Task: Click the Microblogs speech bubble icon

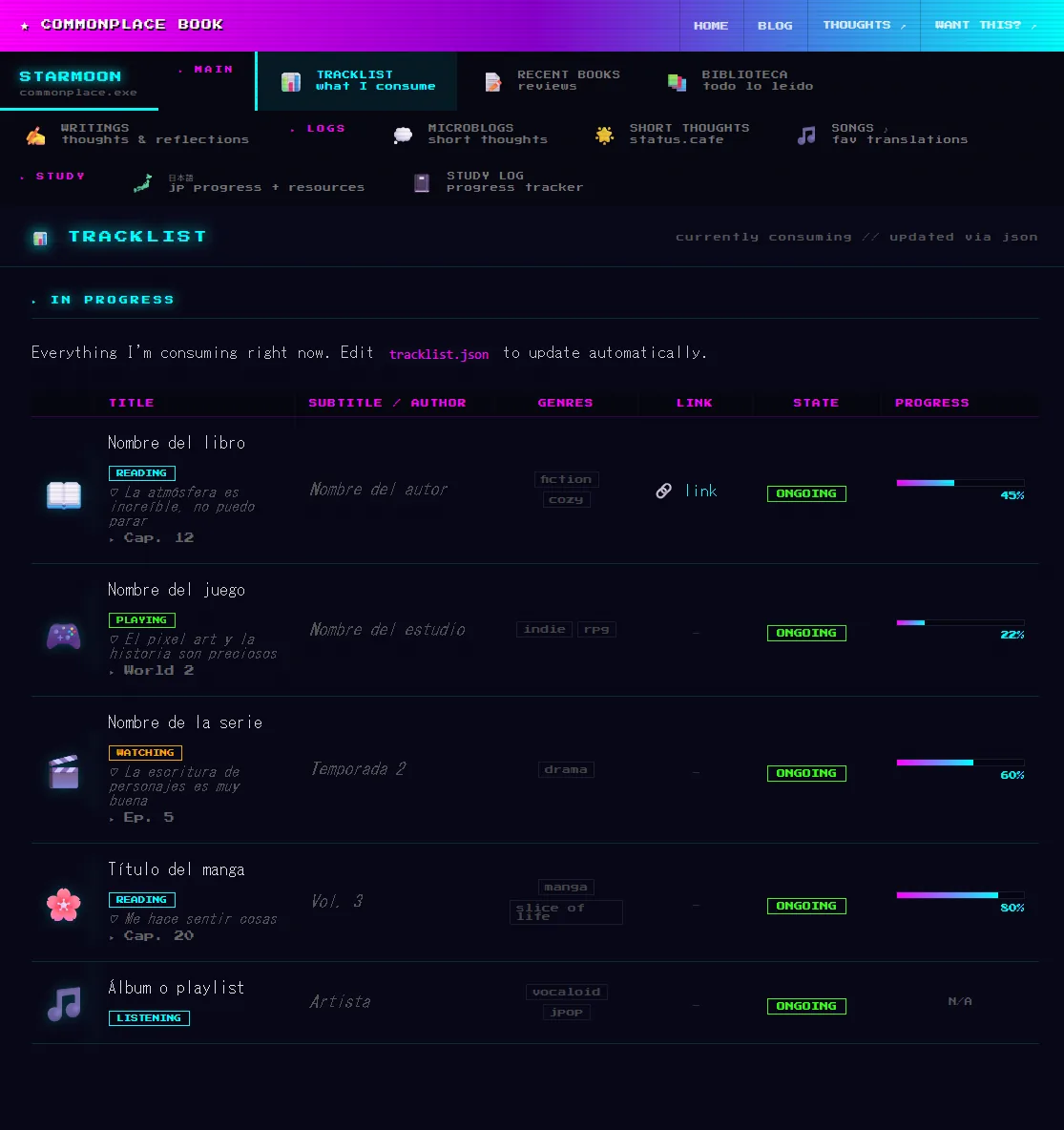Action: pos(404,135)
